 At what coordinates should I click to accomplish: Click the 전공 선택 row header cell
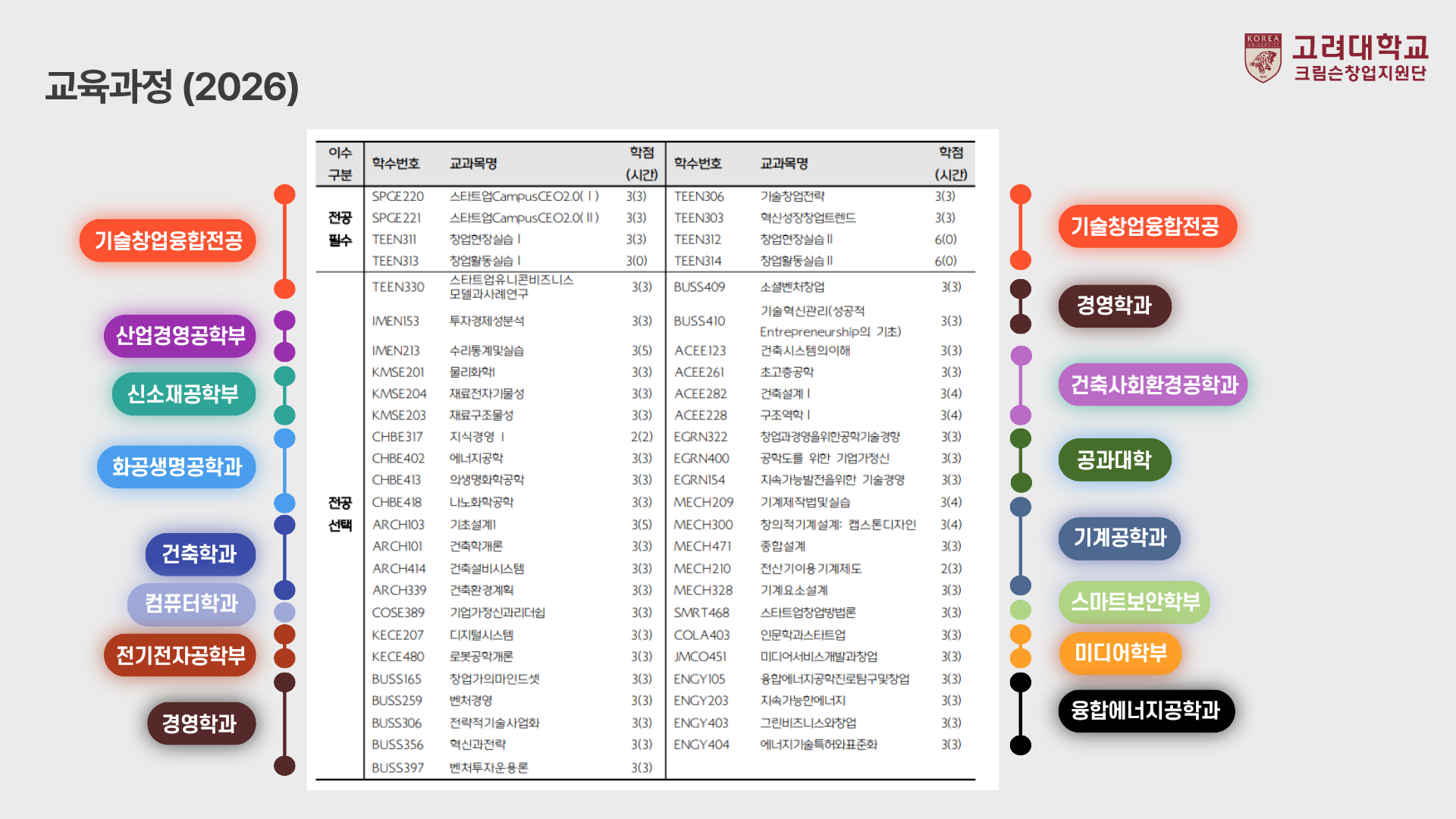[340, 513]
